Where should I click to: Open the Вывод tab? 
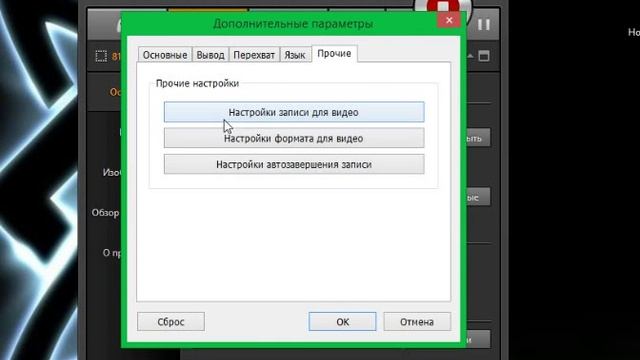210,55
